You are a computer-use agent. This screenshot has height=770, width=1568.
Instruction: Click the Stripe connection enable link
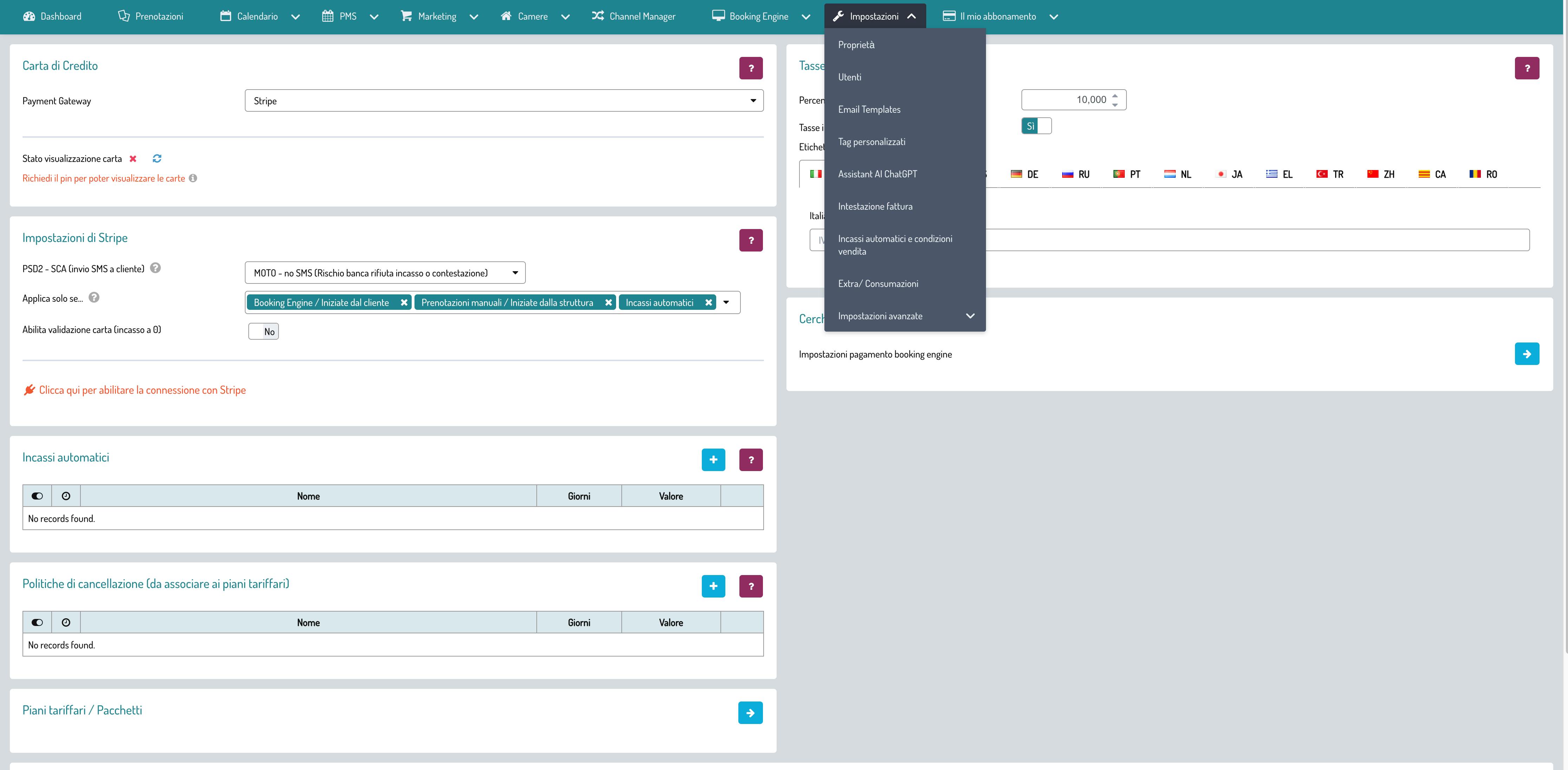point(142,390)
